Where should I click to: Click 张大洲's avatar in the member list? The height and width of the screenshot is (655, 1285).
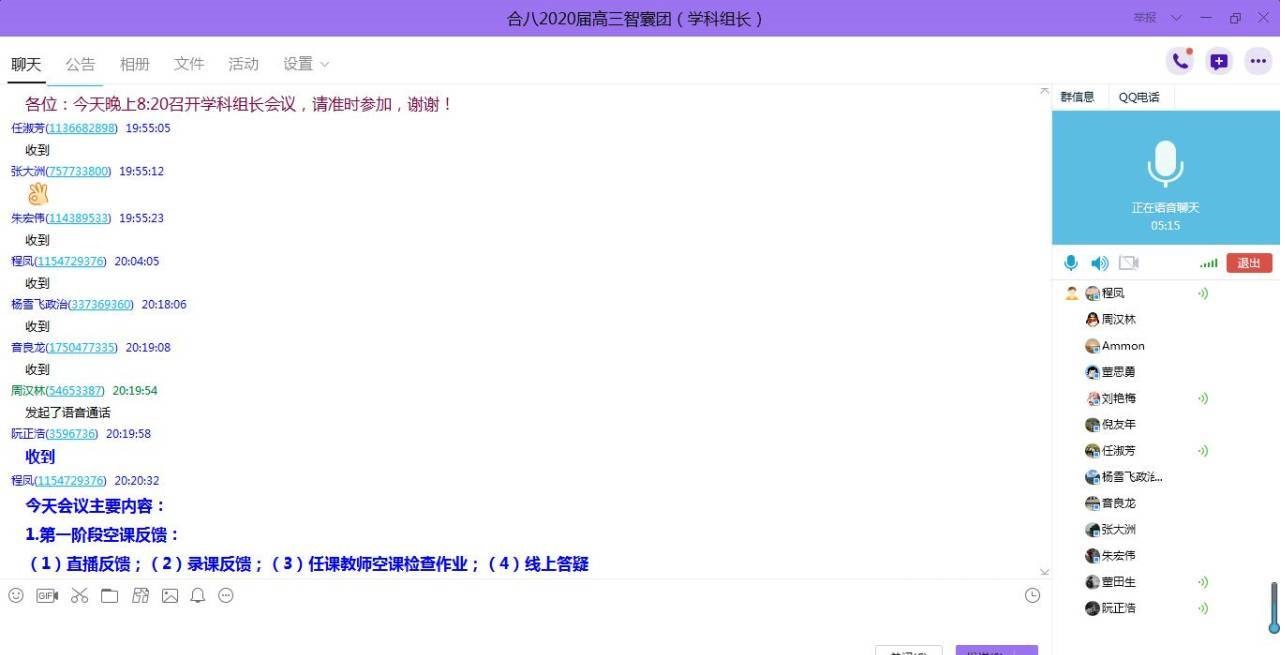pos(1092,530)
